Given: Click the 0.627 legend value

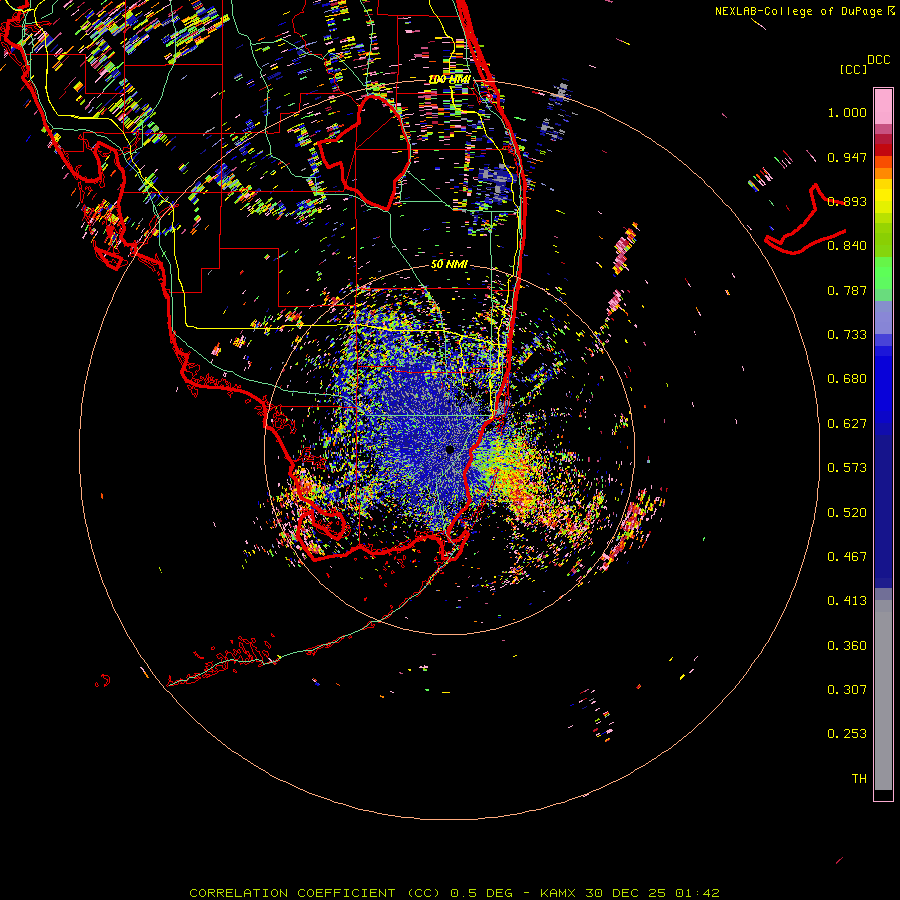Looking at the screenshot, I should coord(847,424).
